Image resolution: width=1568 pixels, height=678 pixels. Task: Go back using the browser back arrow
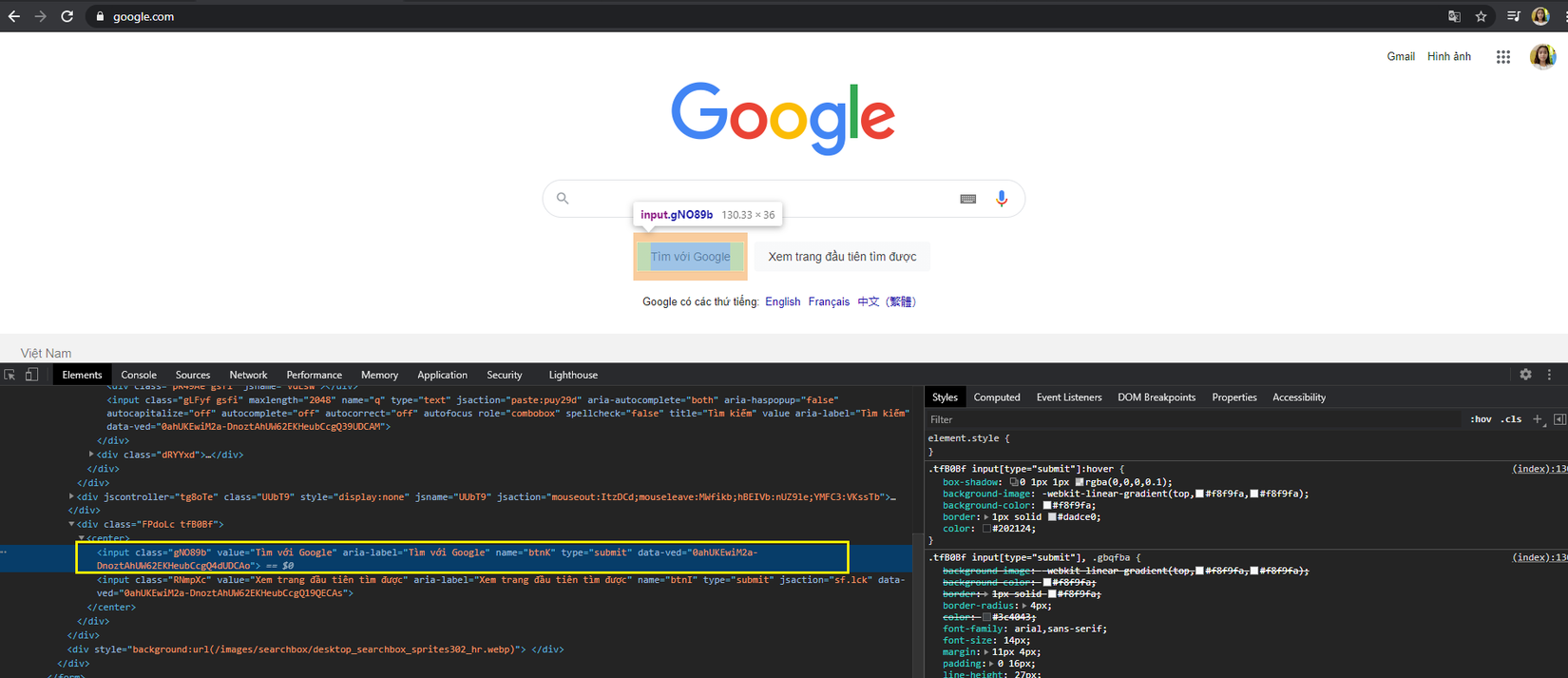[13, 16]
